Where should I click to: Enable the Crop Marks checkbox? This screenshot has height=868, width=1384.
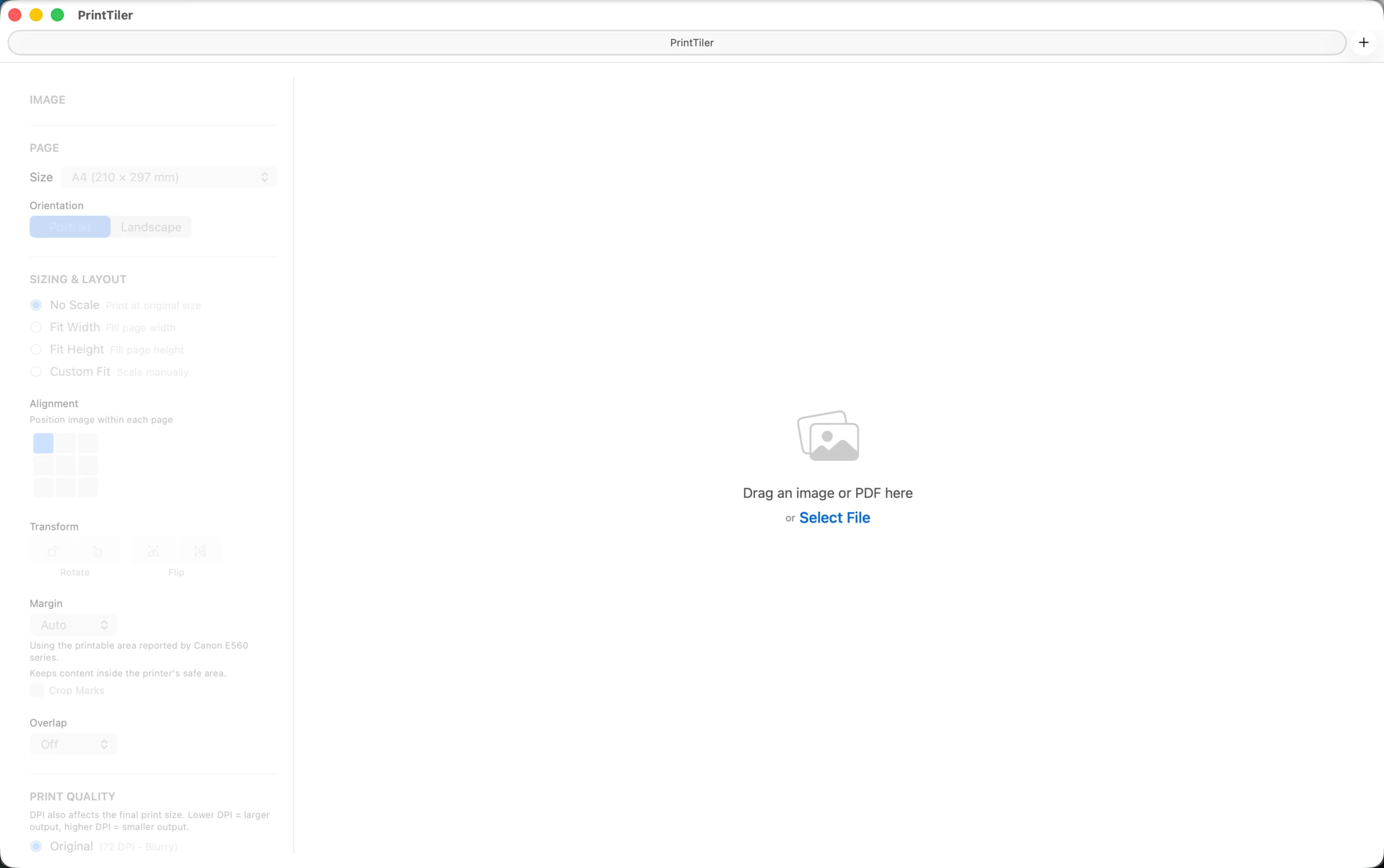37,690
